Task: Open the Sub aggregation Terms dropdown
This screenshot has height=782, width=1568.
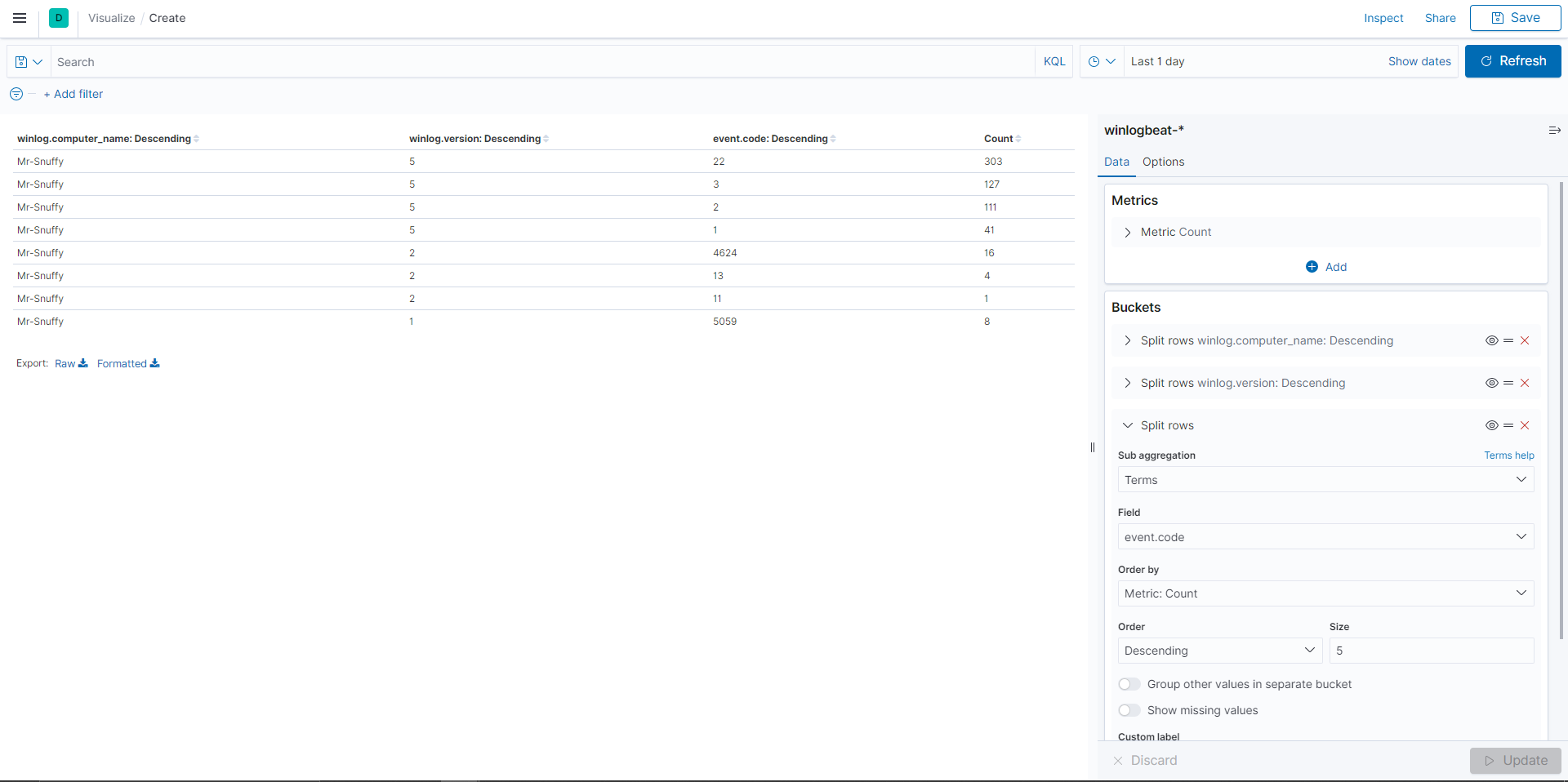Action: (1325, 480)
